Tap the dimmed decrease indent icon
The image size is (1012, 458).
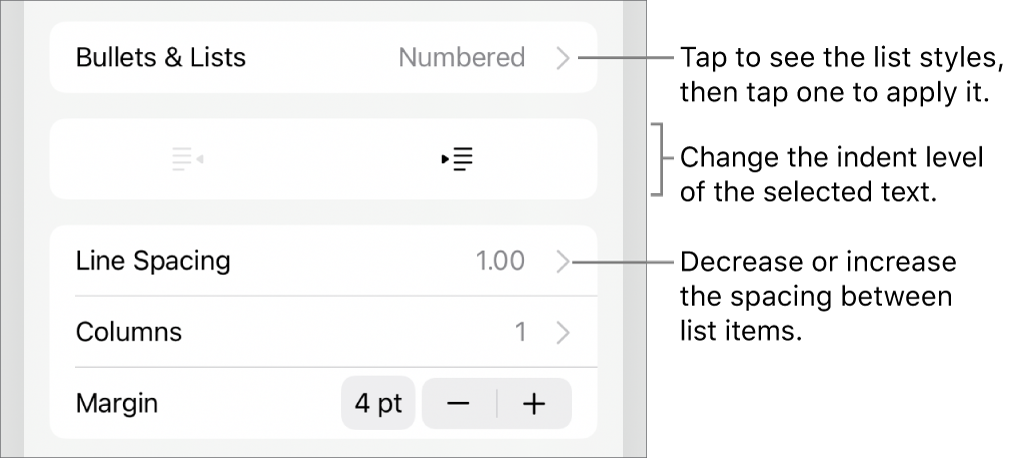tap(187, 159)
